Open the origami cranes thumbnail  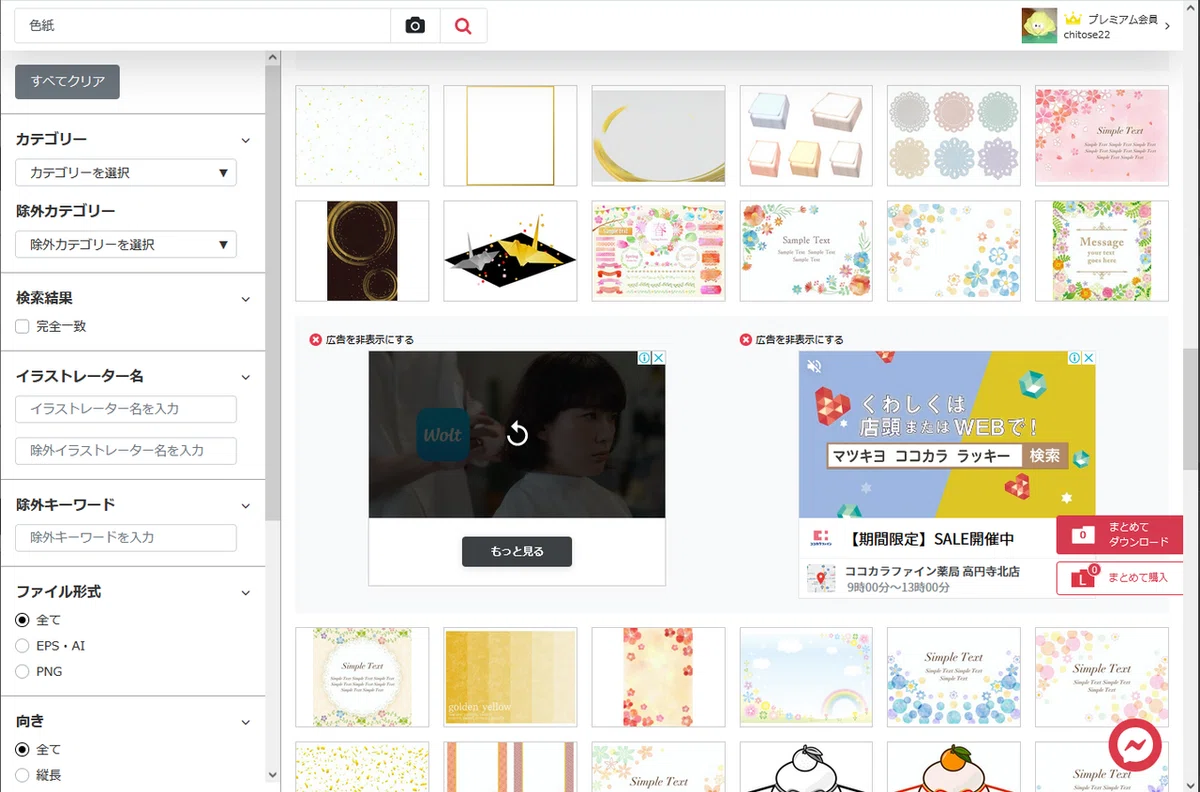pyautogui.click(x=510, y=251)
